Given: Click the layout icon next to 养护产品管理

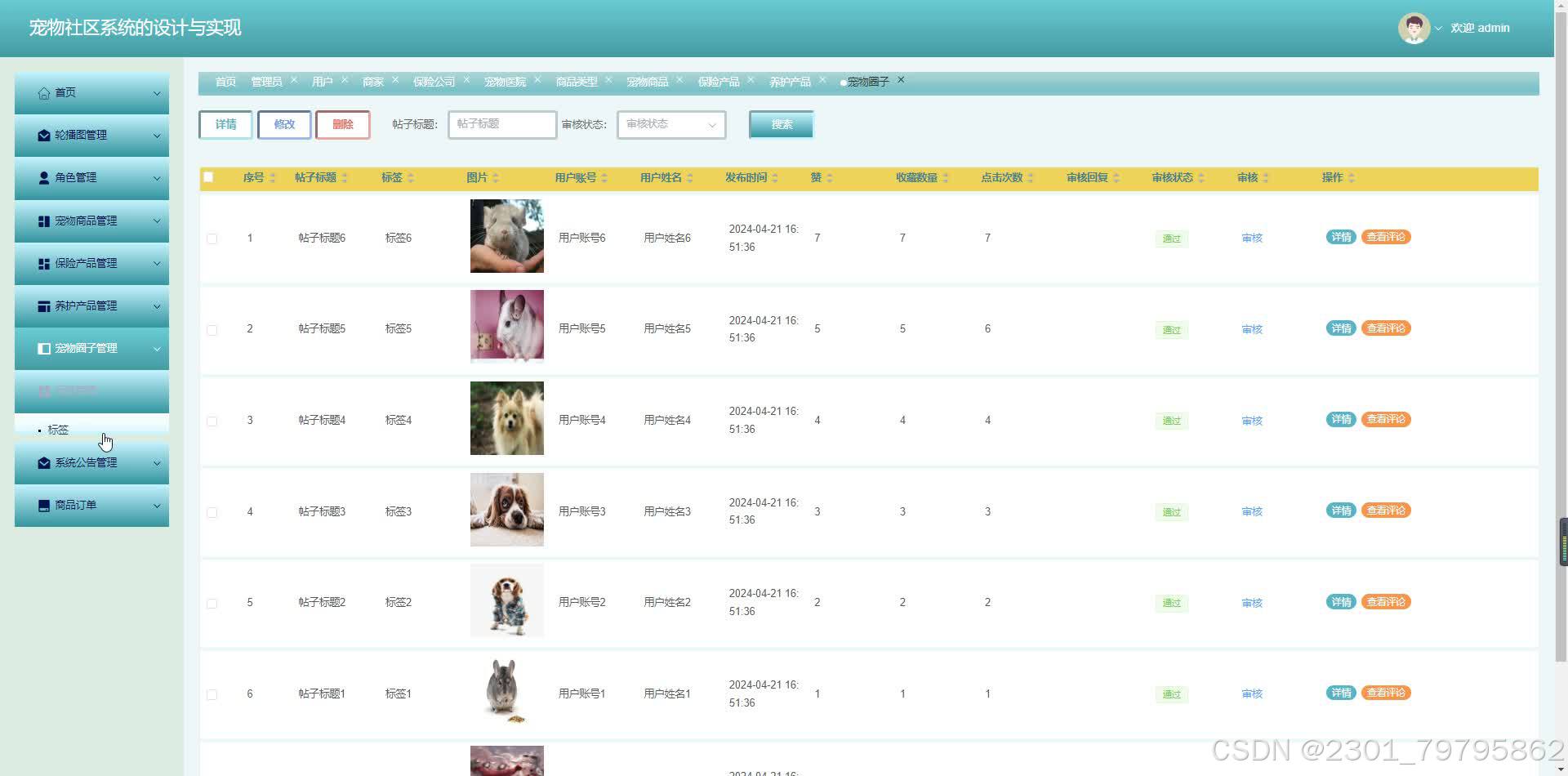Looking at the screenshot, I should pos(44,306).
